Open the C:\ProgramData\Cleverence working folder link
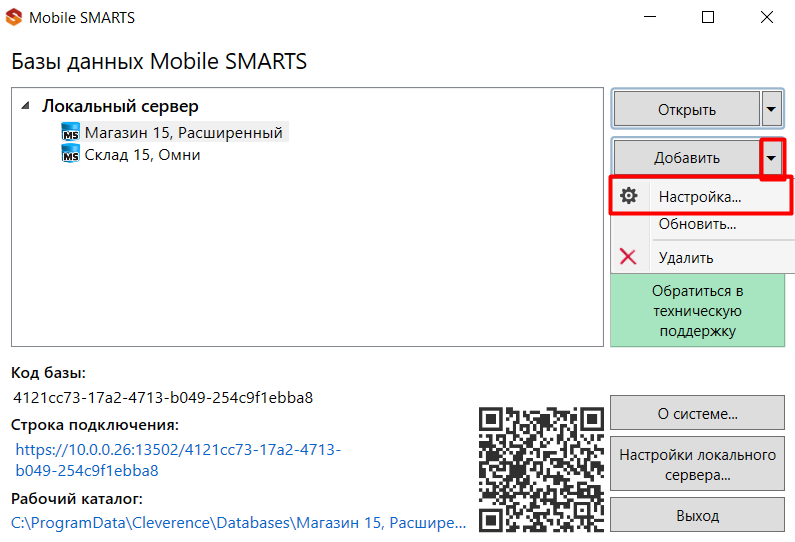Screen dimensions: 795x542 coord(238,523)
